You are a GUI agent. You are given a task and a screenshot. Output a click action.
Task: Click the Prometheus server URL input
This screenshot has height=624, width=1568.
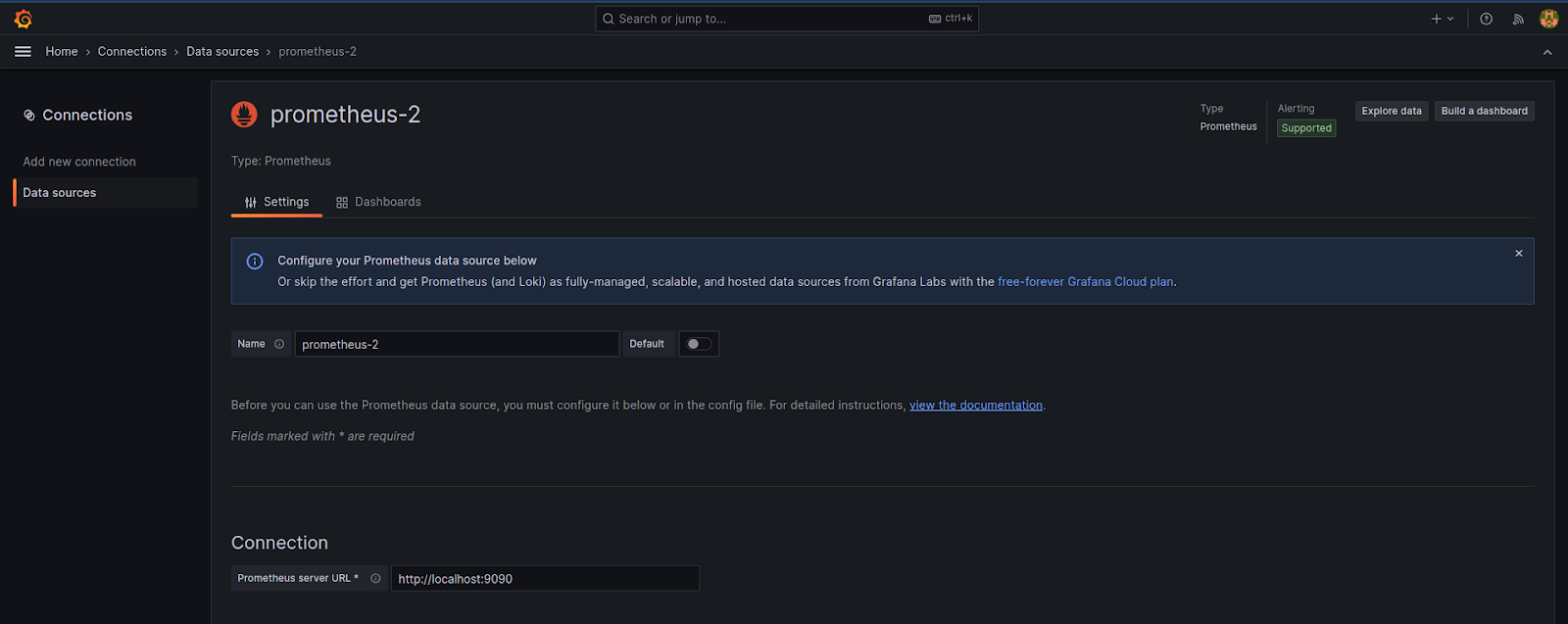point(545,578)
